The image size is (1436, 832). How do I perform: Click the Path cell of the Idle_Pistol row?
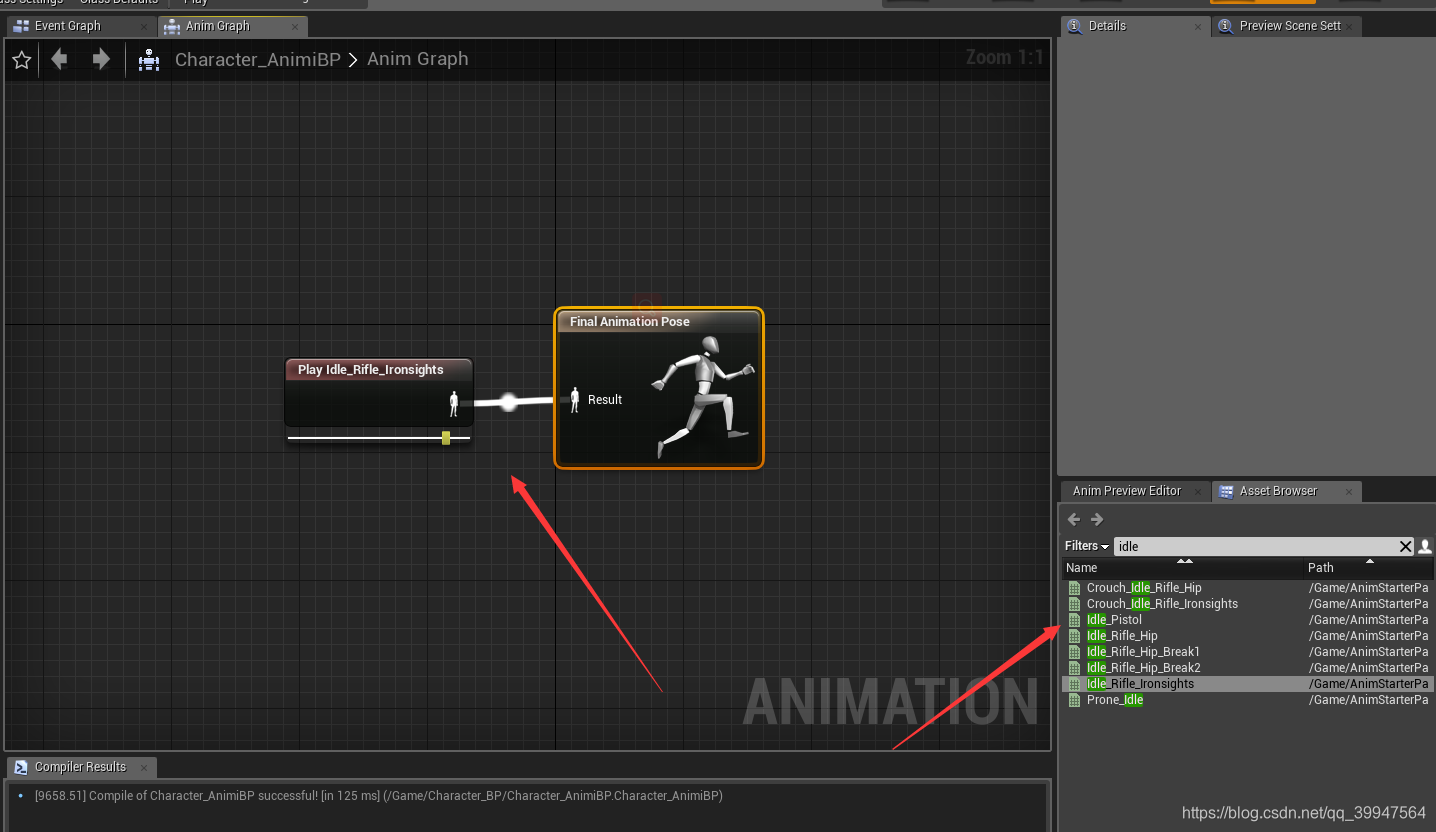[1369, 620]
